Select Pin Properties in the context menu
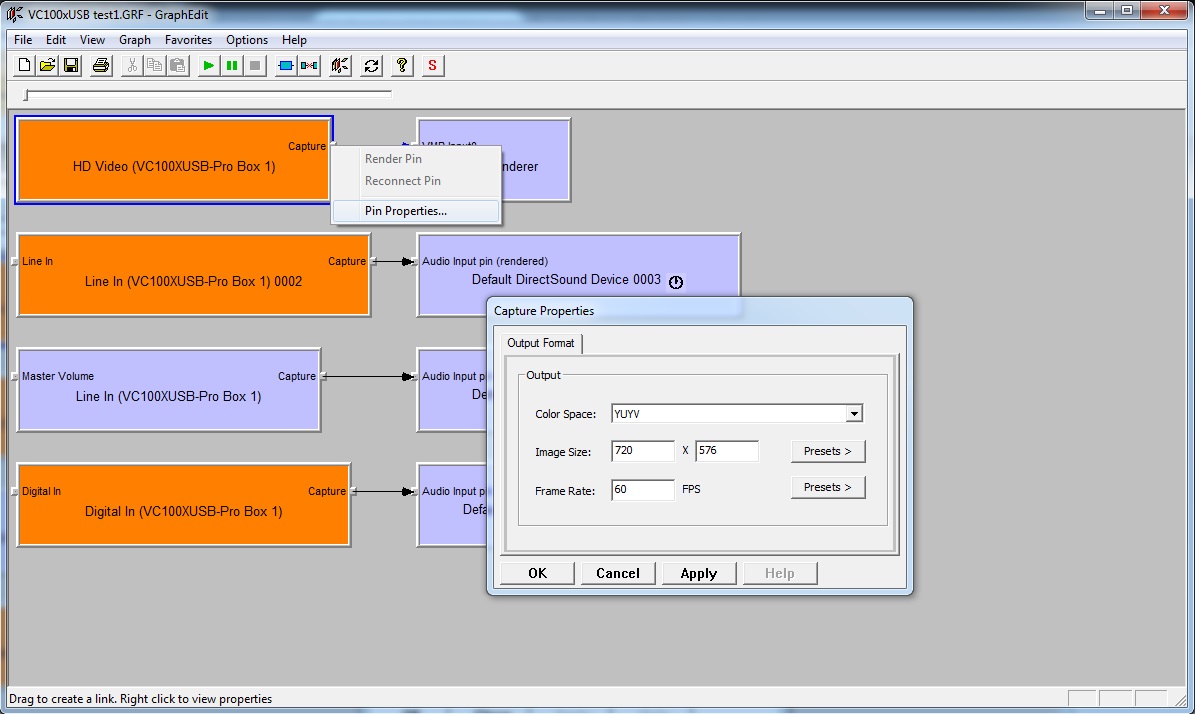Viewport: 1195px width, 714px height. click(x=406, y=211)
